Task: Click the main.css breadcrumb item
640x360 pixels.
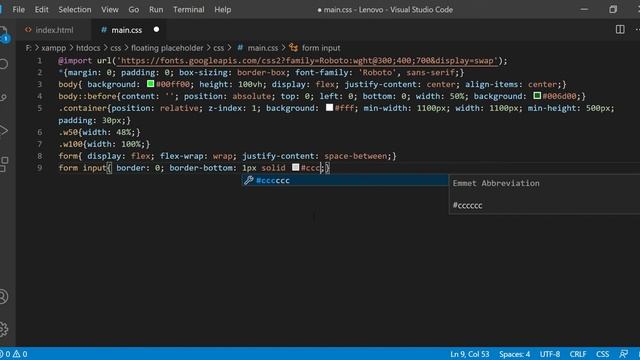Action: pos(262,48)
